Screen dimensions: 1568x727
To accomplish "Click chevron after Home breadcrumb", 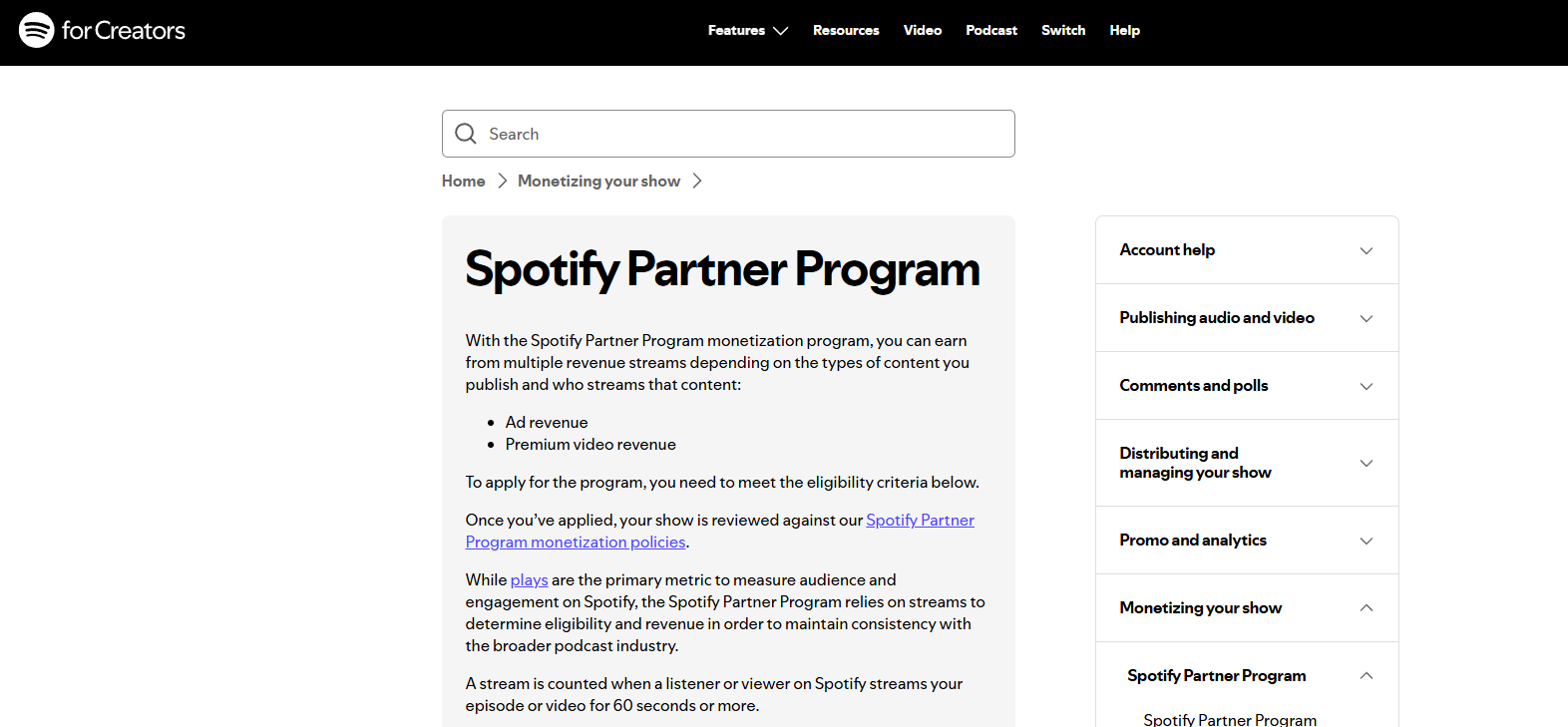I will tap(502, 181).
